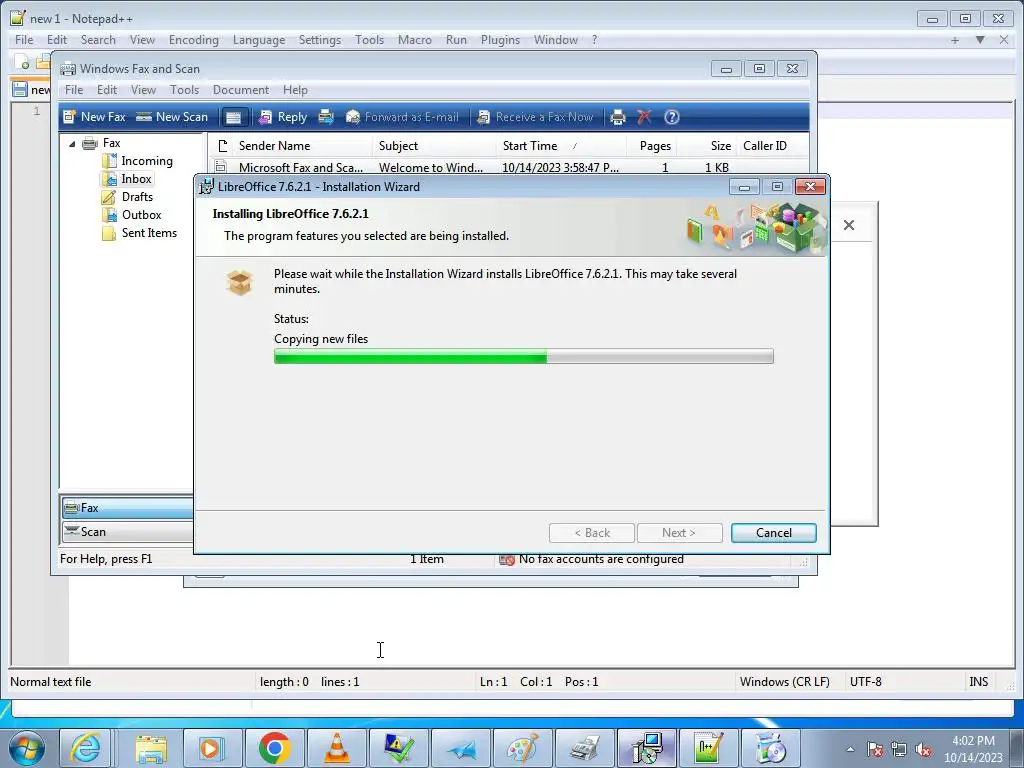The image size is (1024, 768).
Task: Click the printer icon in Fax toolbar
Action: pyautogui.click(x=617, y=117)
